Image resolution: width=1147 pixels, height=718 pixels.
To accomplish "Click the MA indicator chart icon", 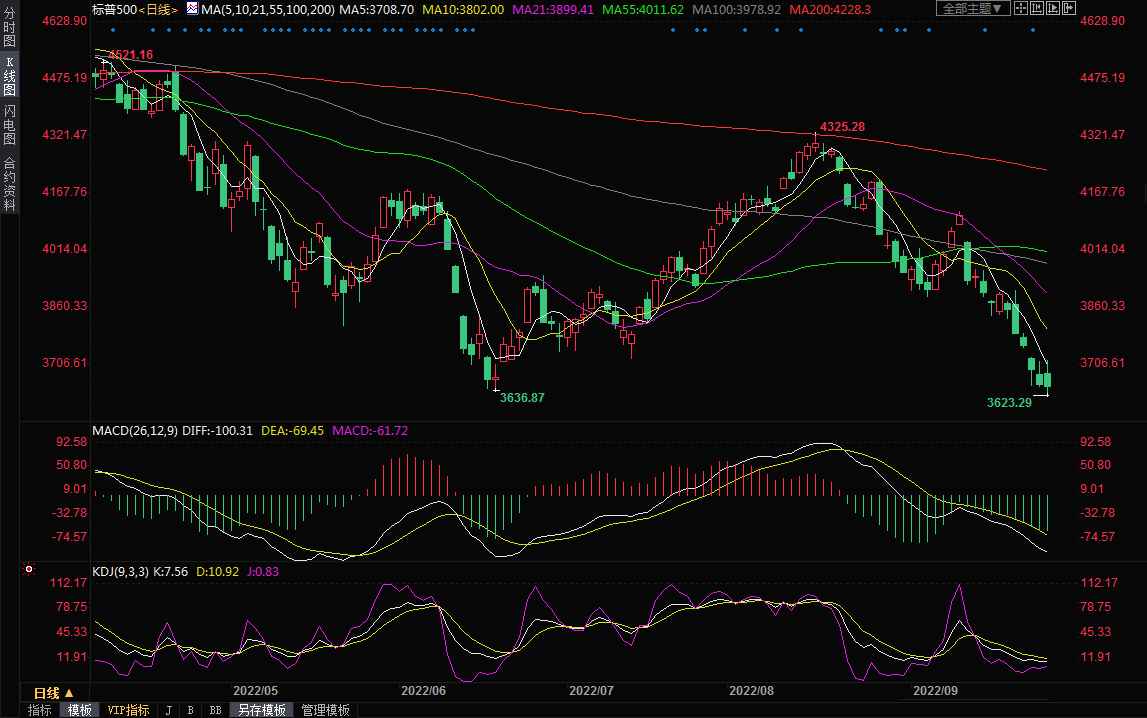I will [192, 9].
